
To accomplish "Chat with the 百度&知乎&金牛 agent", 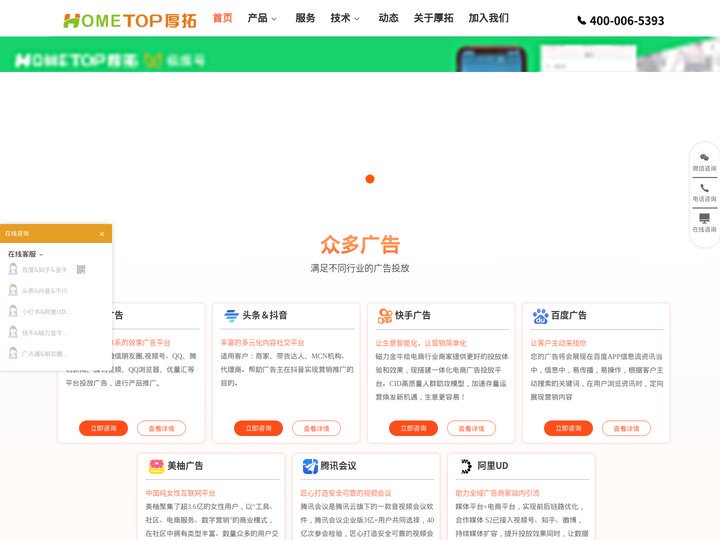I will pyautogui.click(x=45, y=270).
